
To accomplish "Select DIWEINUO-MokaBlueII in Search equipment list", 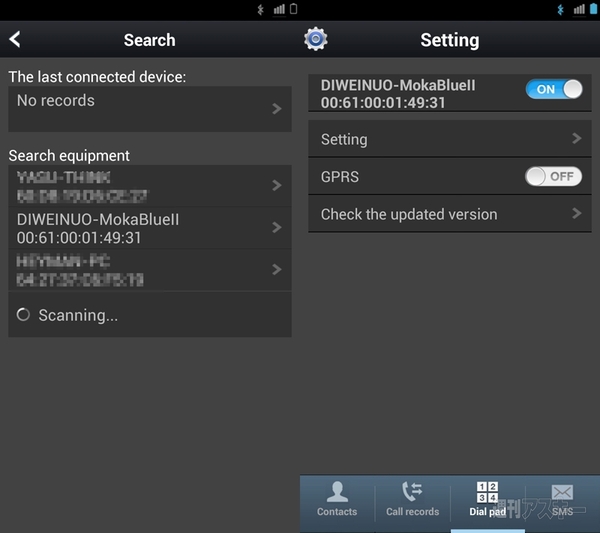I will pos(150,228).
